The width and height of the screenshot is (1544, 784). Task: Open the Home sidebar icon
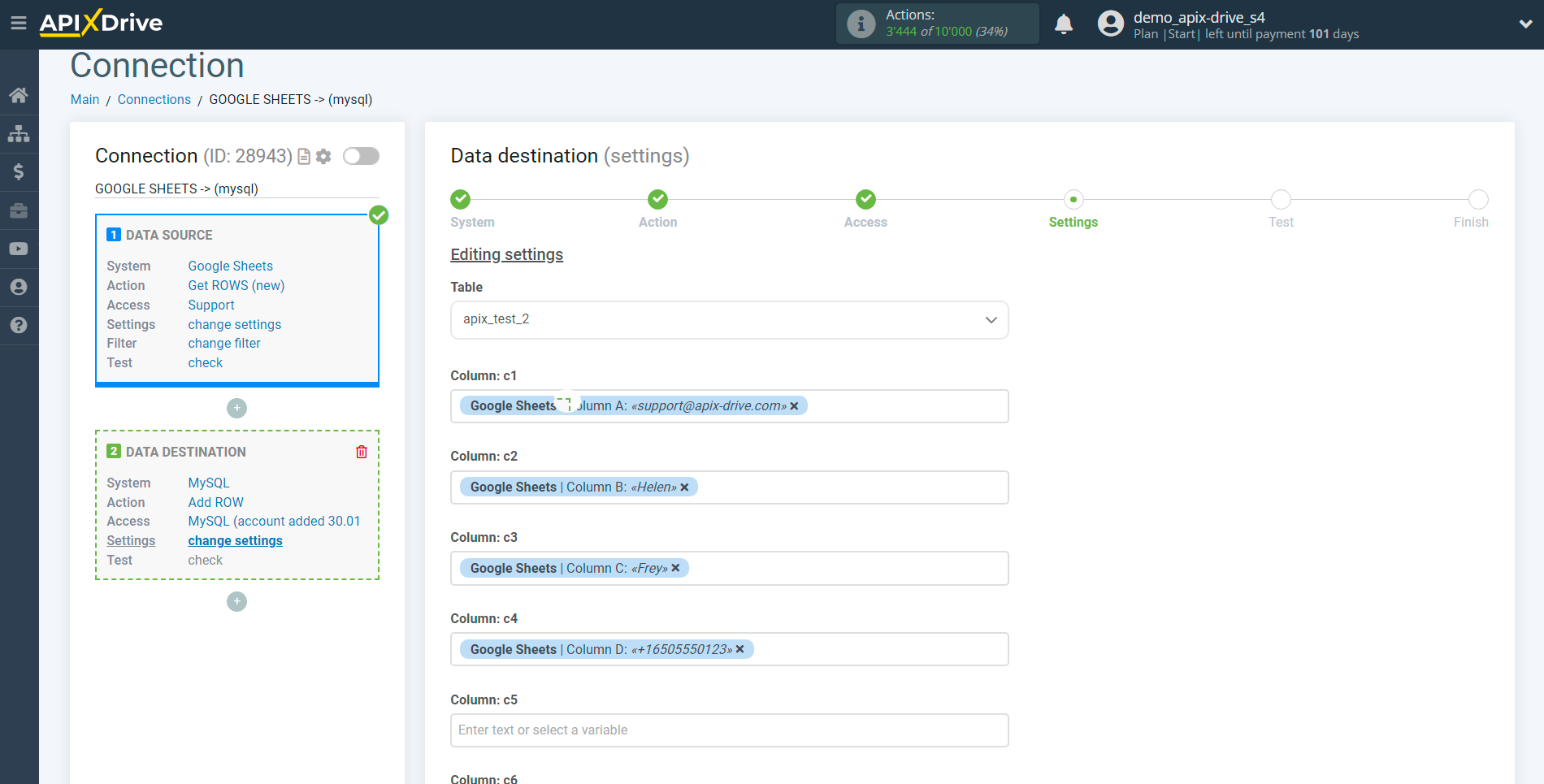click(x=19, y=95)
